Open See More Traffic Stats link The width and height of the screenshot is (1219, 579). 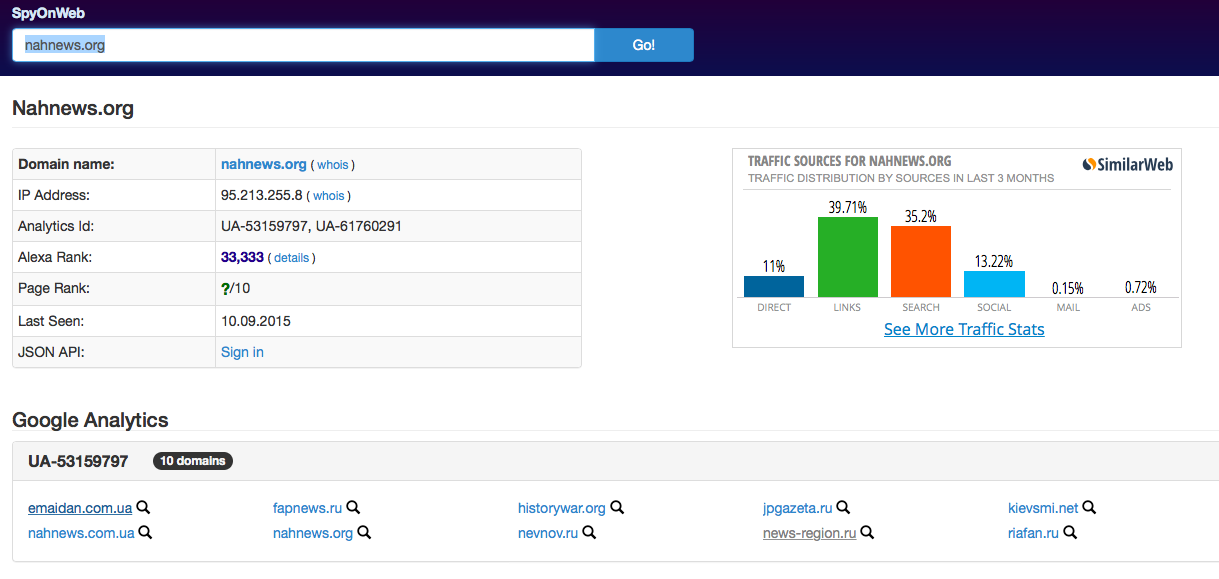click(964, 329)
